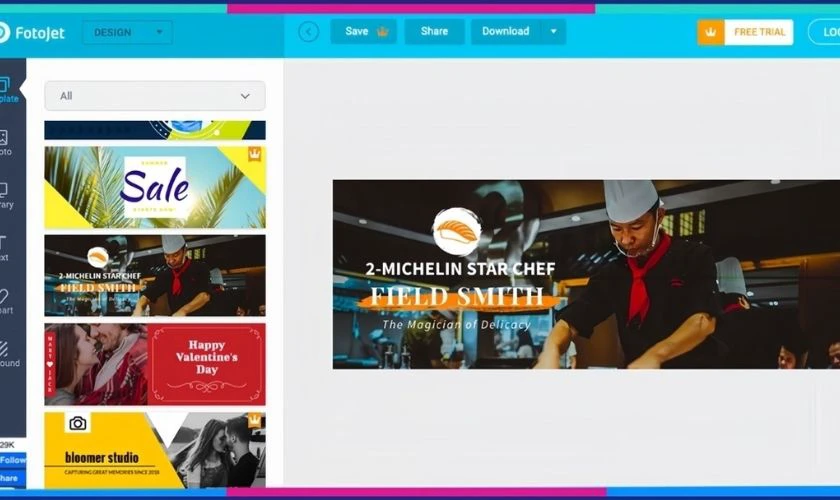
Task: Expand the Download options arrow
Action: tap(553, 32)
